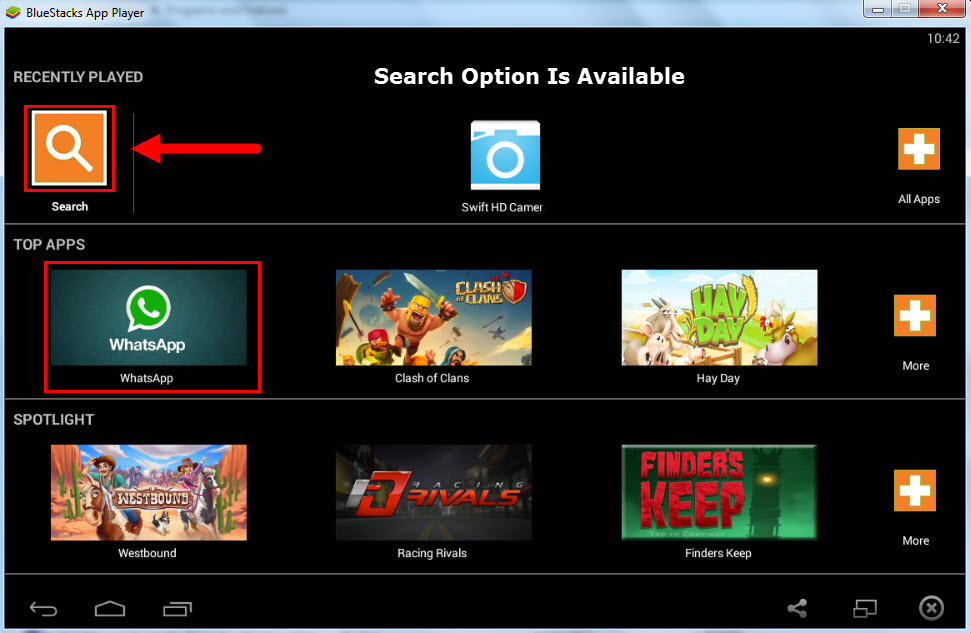The height and width of the screenshot is (633, 971).
Task: Open the Finders Keep thumbnail
Action: 720,492
